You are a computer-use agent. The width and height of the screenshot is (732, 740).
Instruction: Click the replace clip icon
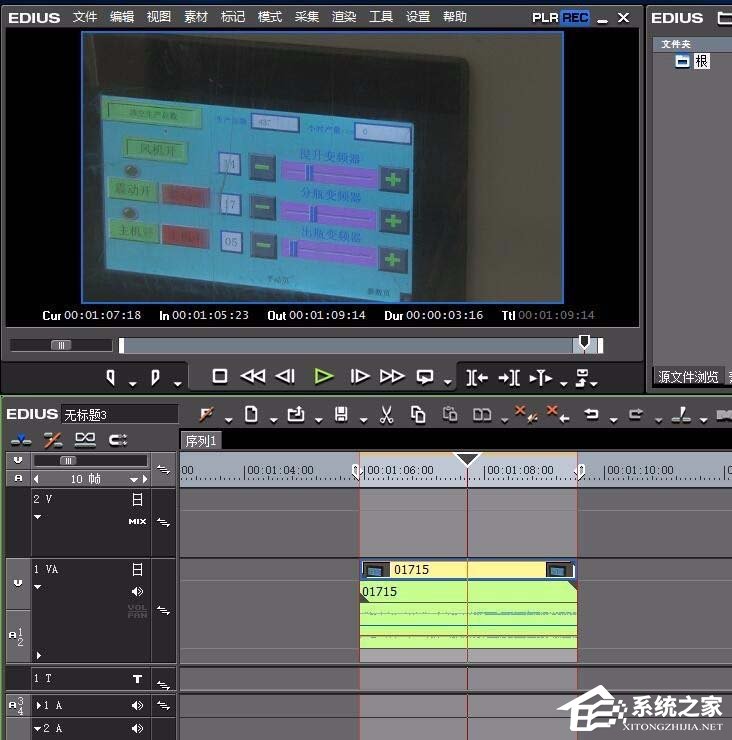coord(481,415)
